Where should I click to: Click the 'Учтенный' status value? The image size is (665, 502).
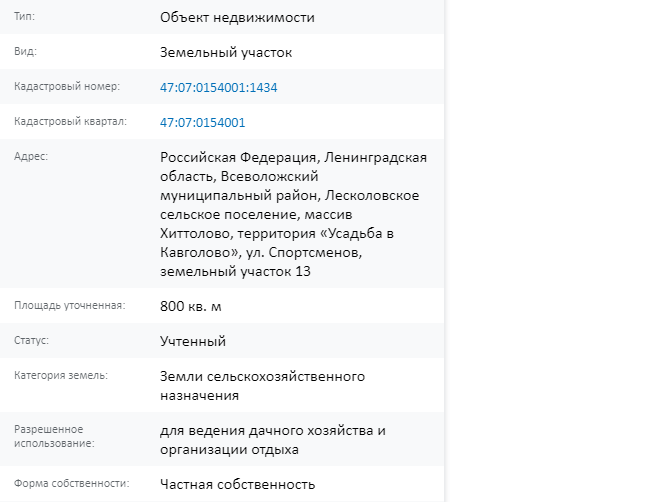click(193, 341)
